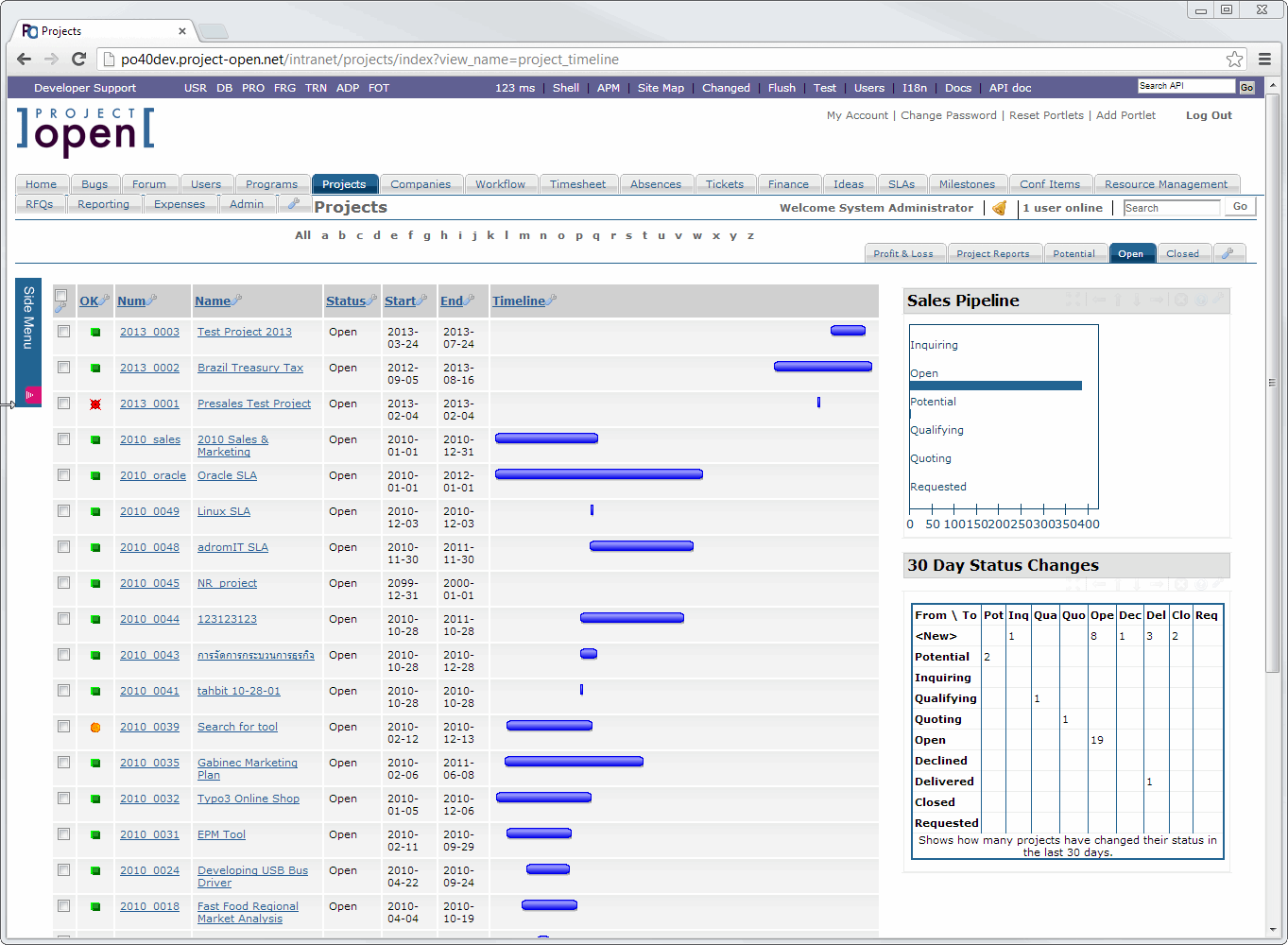Click the Oracle SLA timeline bar
This screenshot has width=1288, height=945.
tap(599, 474)
